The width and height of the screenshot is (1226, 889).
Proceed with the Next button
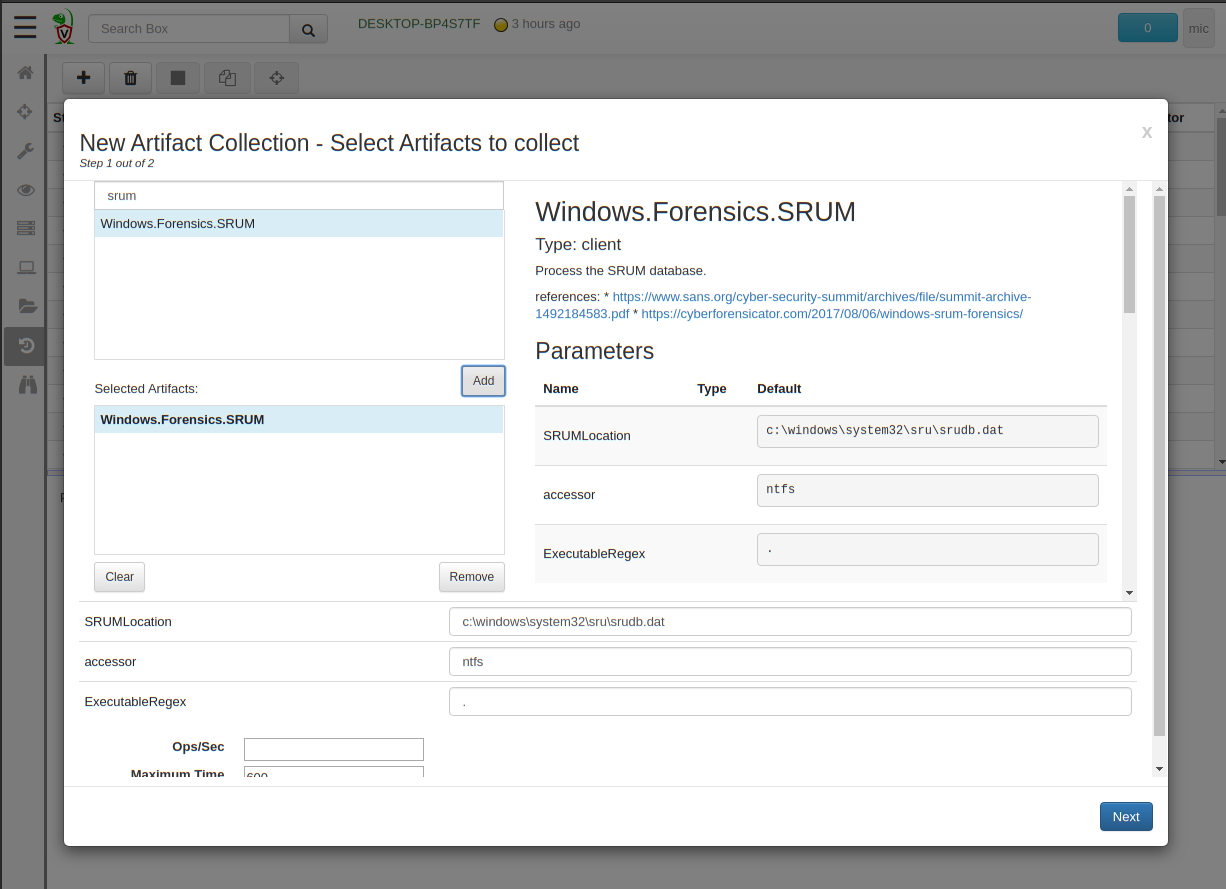1125,817
